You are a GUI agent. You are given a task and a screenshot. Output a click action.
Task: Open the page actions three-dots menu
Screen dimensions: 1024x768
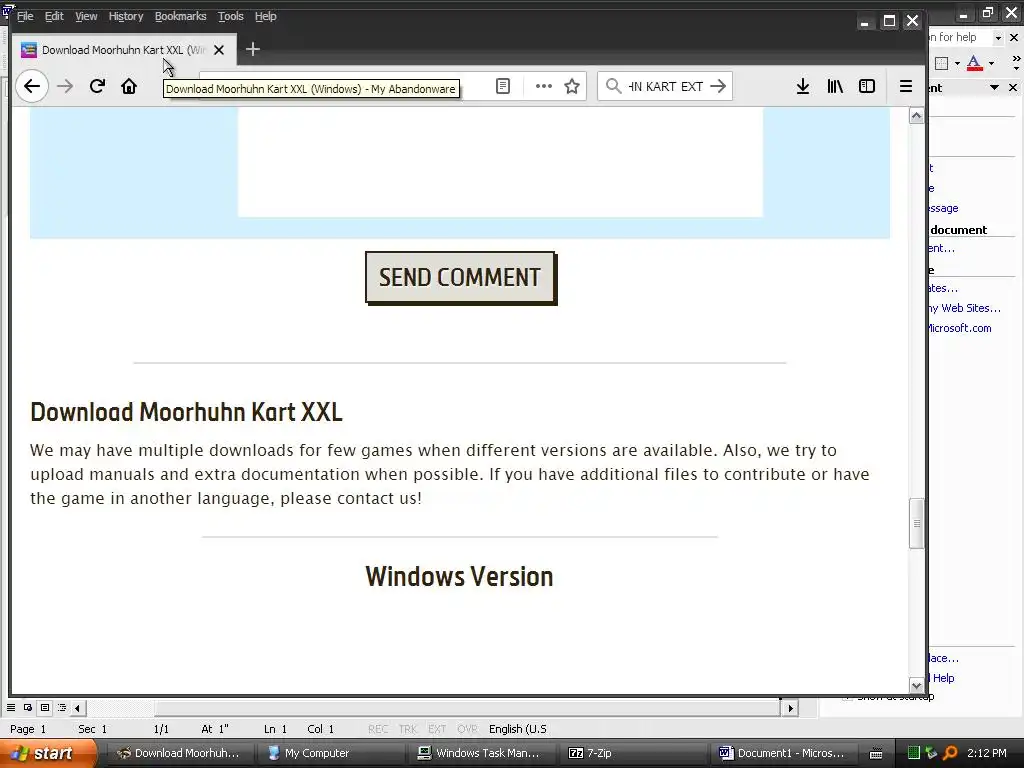click(x=543, y=86)
